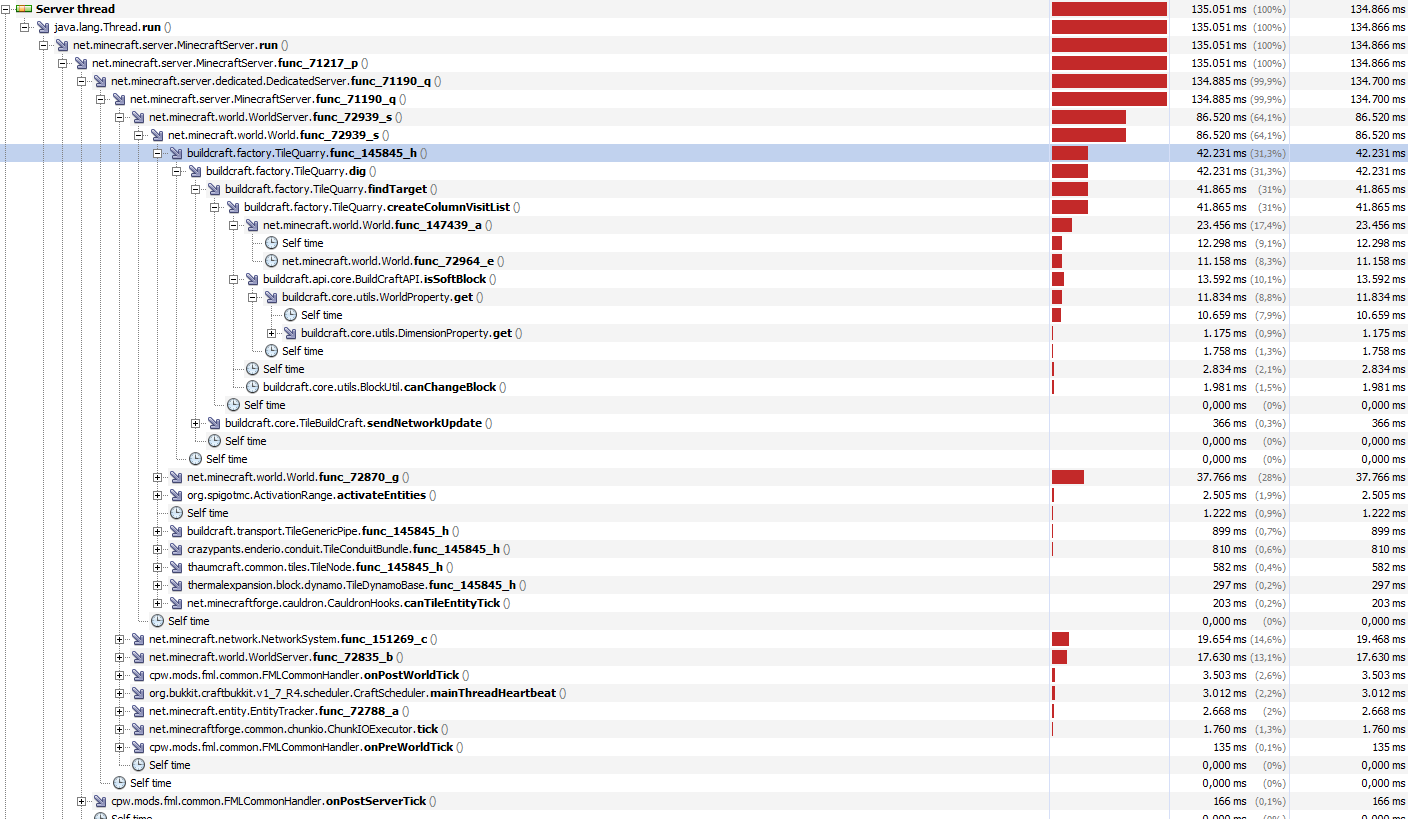Expand CauldronHooks.canTileEntityTick node
Image resolution: width=1408 pixels, height=819 pixels.
coord(158,603)
